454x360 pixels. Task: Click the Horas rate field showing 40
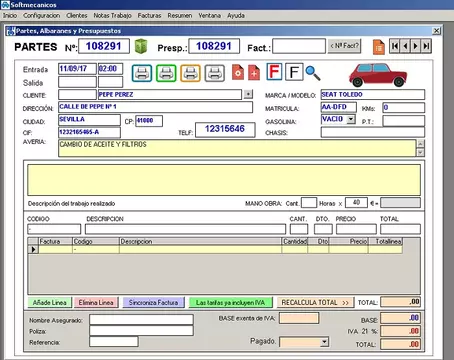356,203
